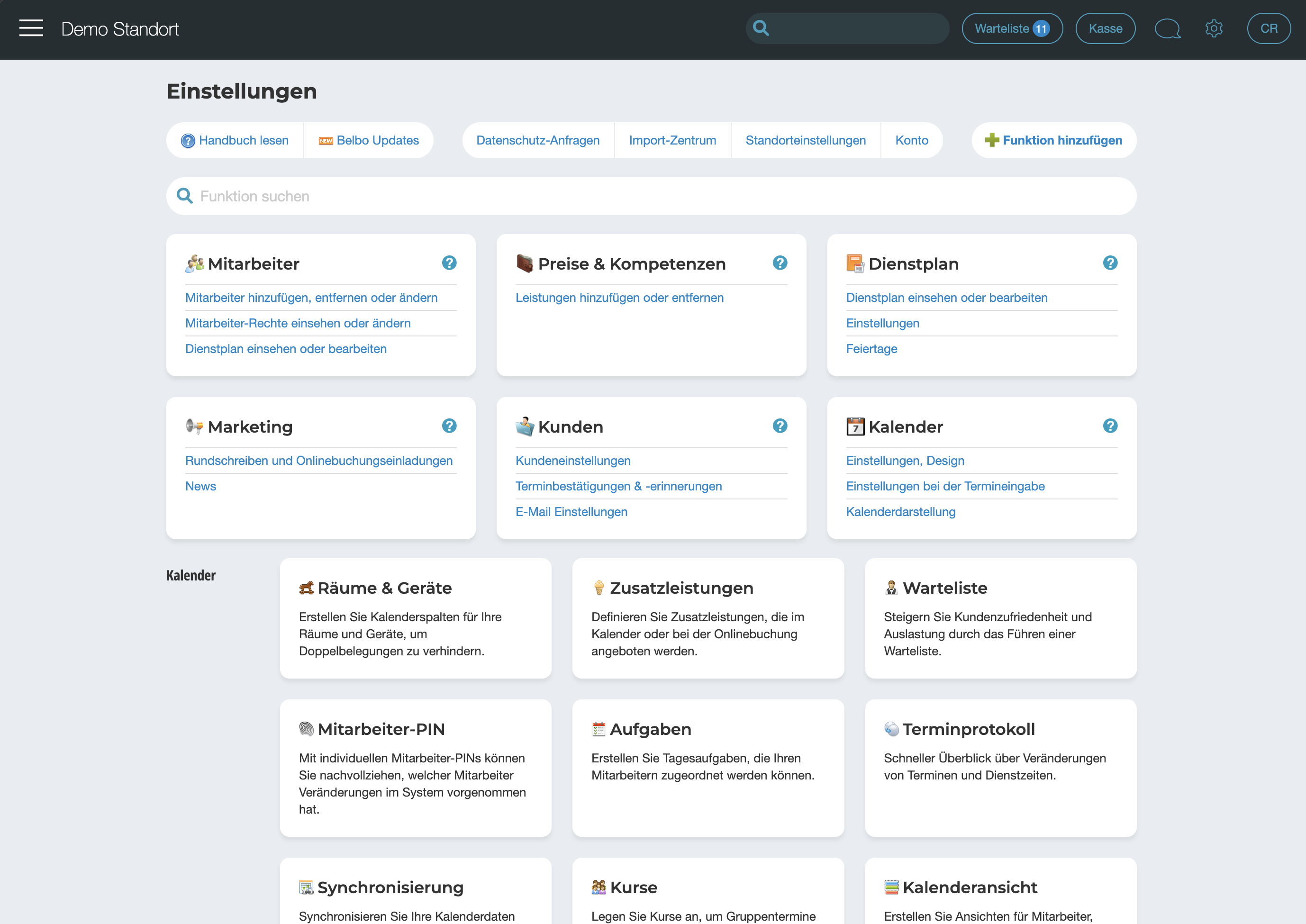Click the chat bubble icon in header
The image size is (1306, 924).
(1167, 28)
